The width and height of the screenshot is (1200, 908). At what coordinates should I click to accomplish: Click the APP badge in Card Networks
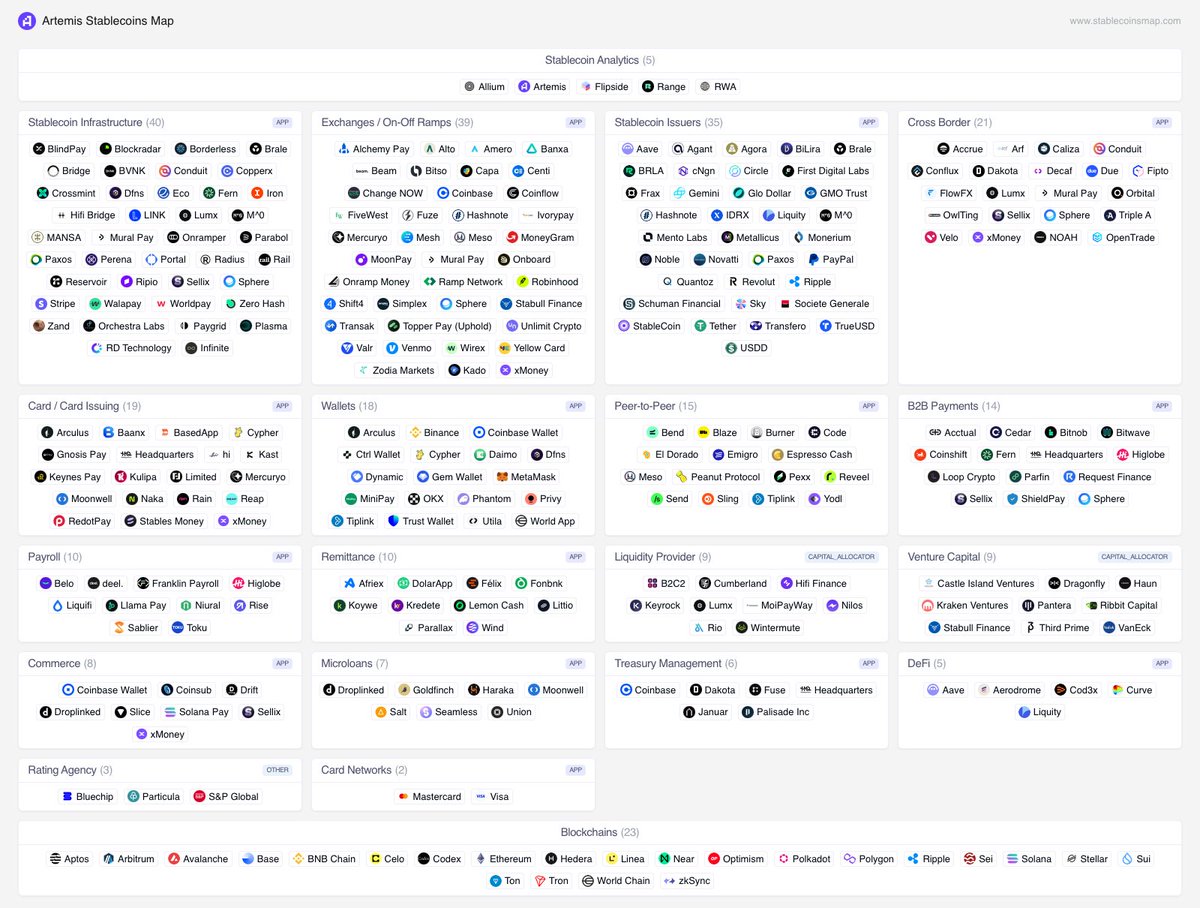click(576, 770)
